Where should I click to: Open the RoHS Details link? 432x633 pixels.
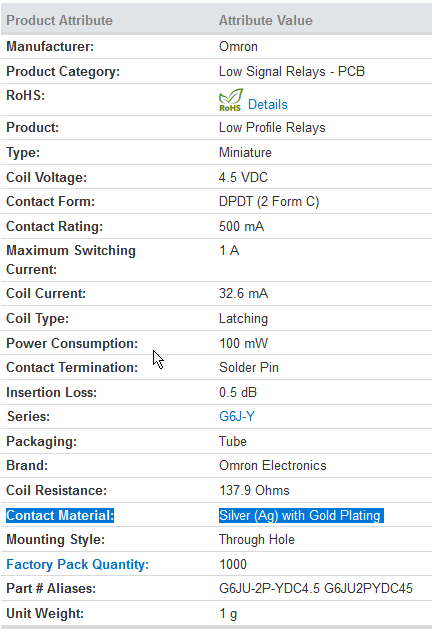tap(267, 105)
